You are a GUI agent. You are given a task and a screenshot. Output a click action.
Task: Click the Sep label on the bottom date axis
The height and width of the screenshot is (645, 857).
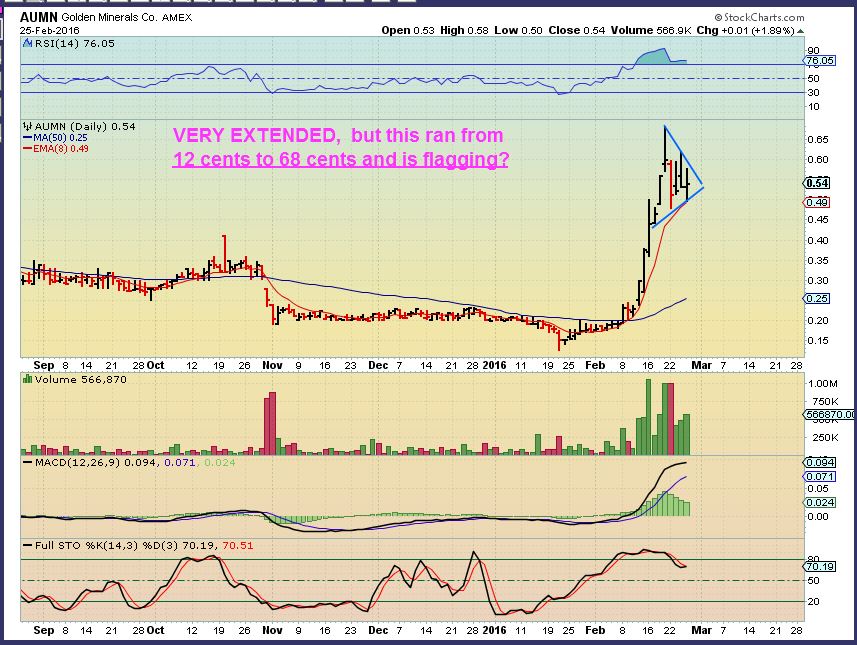click(44, 630)
